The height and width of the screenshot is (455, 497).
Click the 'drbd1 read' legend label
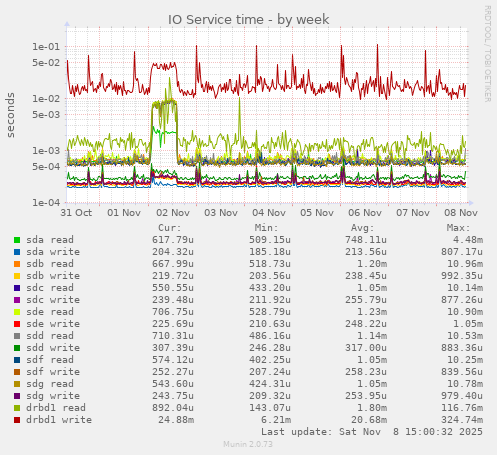[x=56, y=408]
